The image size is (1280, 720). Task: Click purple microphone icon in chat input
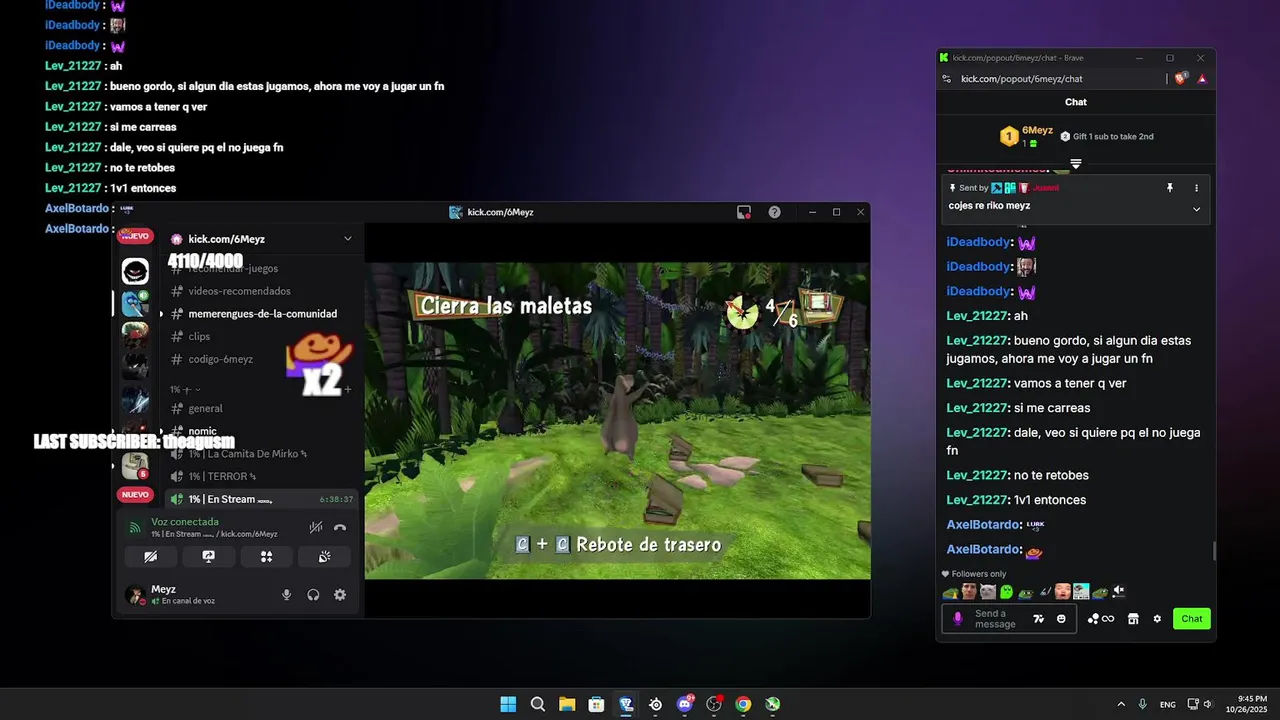958,619
